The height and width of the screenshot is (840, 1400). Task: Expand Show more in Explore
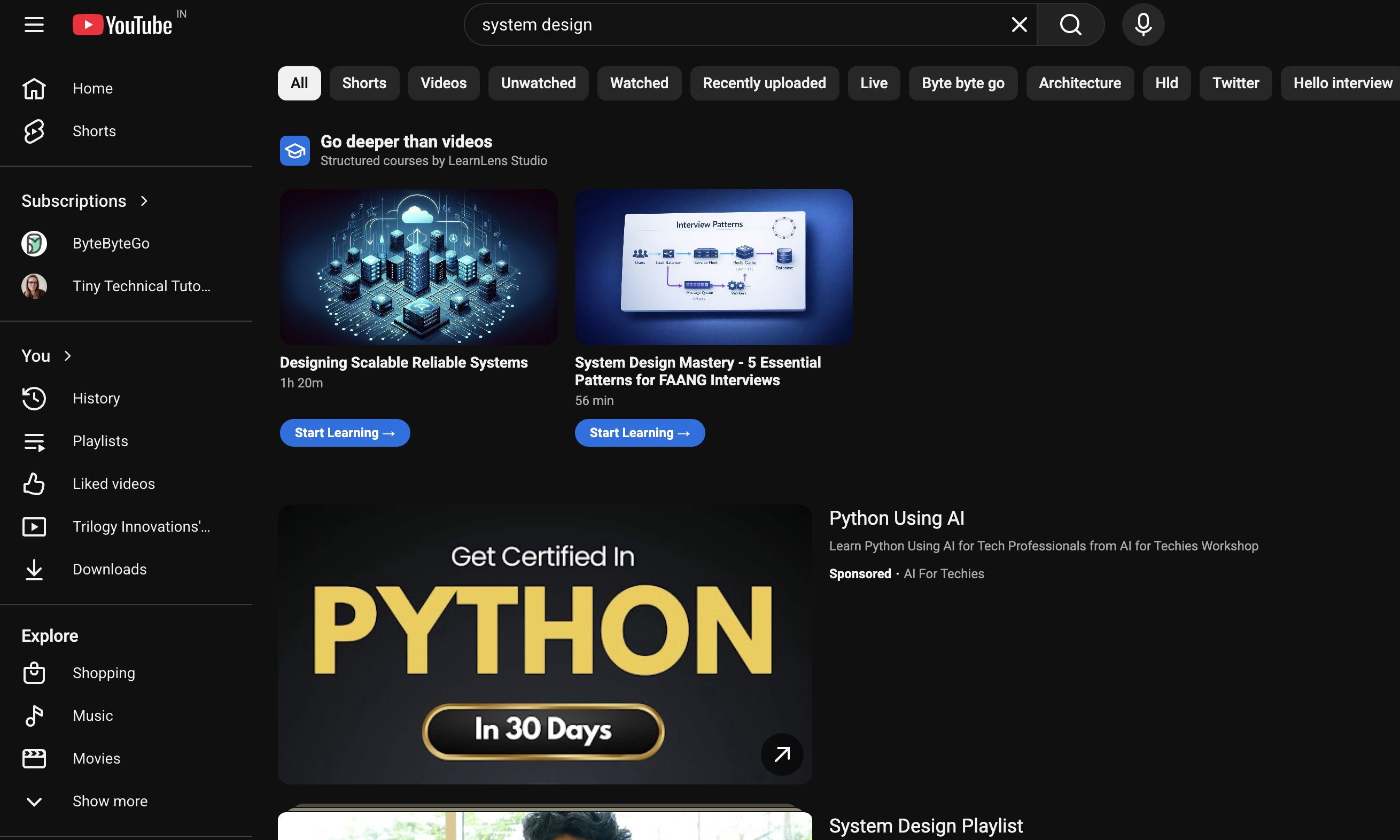click(110, 802)
